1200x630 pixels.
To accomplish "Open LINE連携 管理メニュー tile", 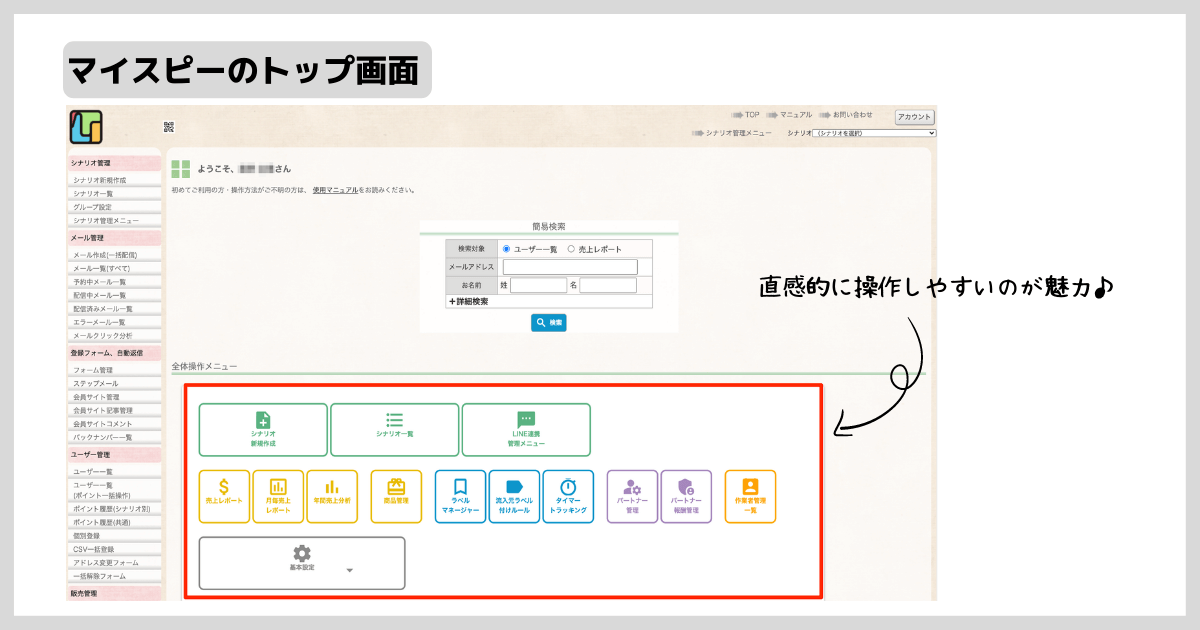I will (526, 429).
